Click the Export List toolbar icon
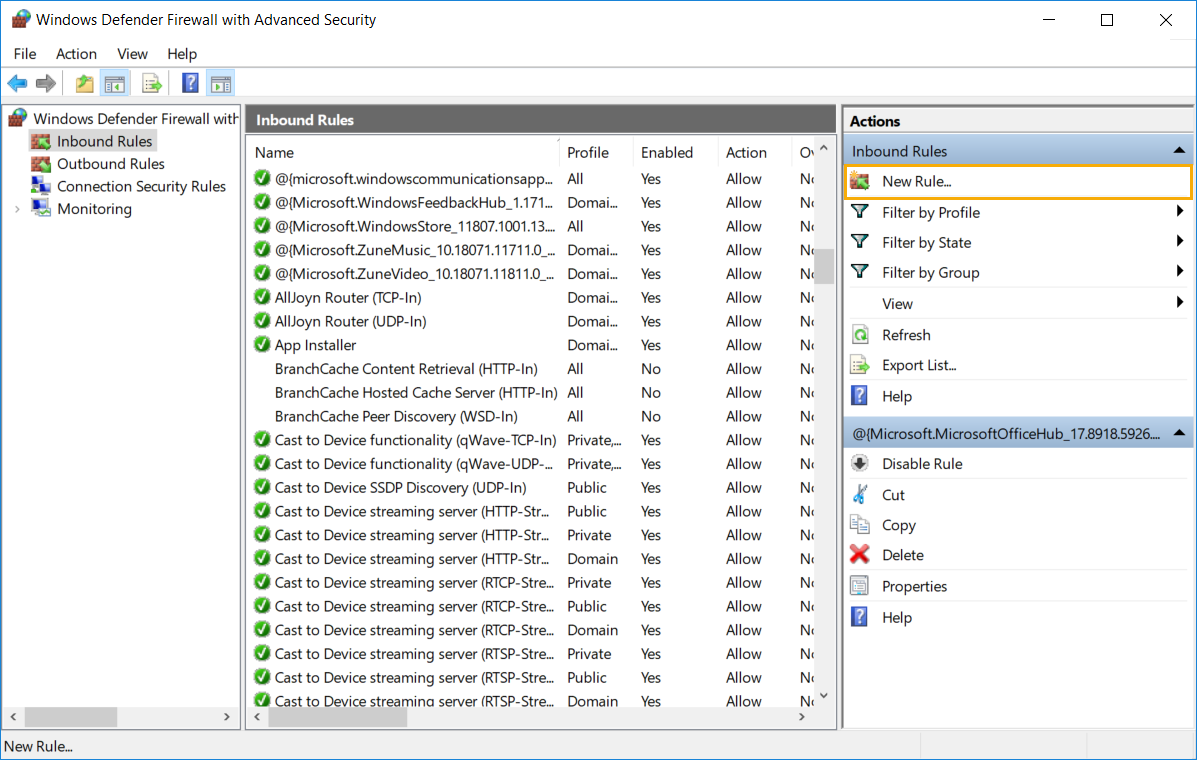 (152, 83)
